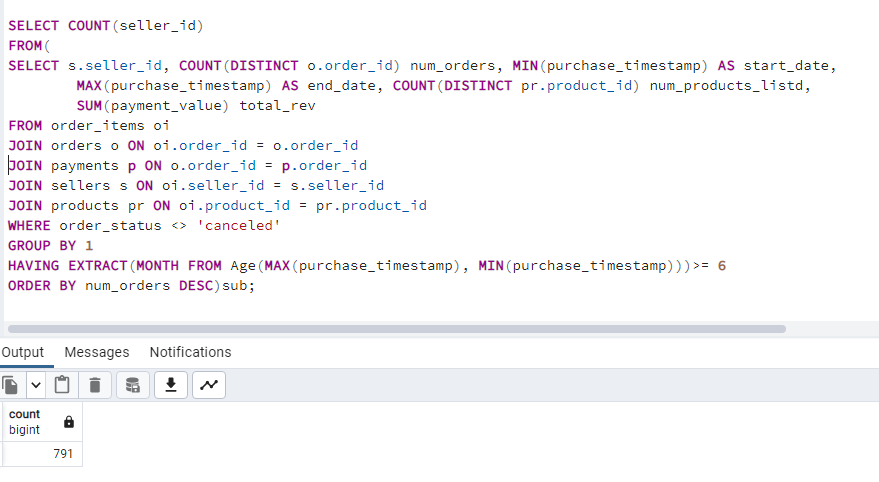Image resolution: width=879 pixels, height=482 pixels.
Task: Click 'num_products_listd' alias text
Action: [x=726, y=86]
